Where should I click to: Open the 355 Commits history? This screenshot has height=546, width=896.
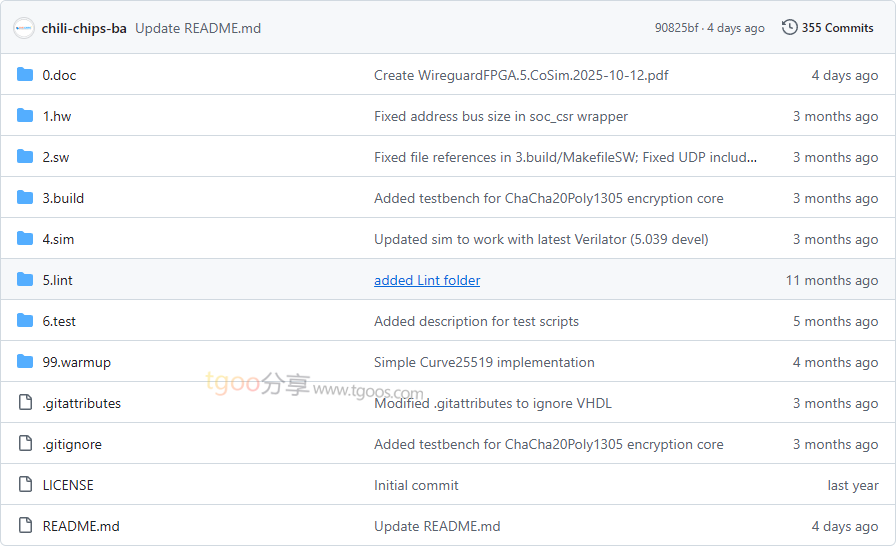pos(837,28)
